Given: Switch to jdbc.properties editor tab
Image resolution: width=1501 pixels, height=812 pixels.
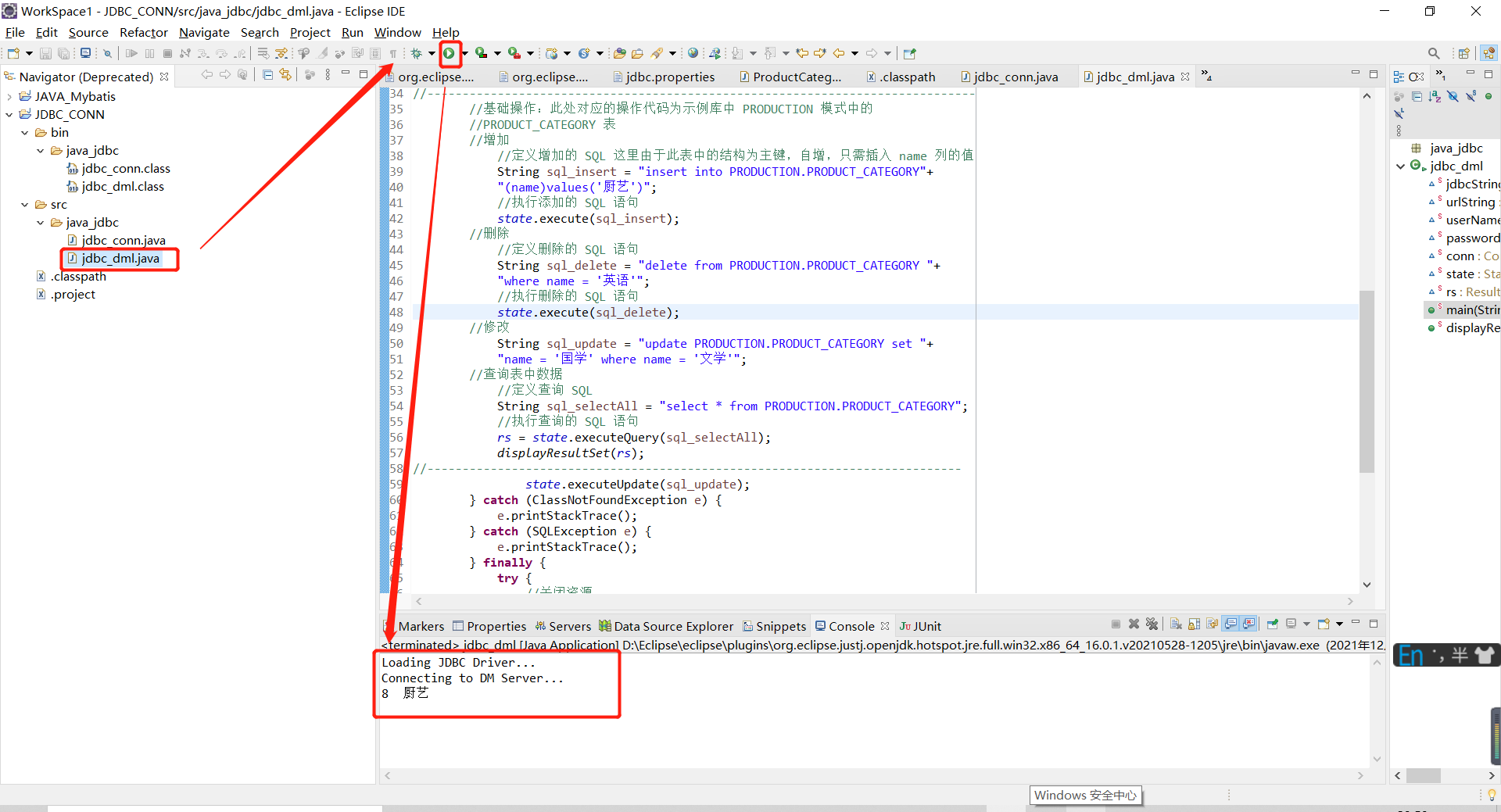Looking at the screenshot, I should point(663,77).
